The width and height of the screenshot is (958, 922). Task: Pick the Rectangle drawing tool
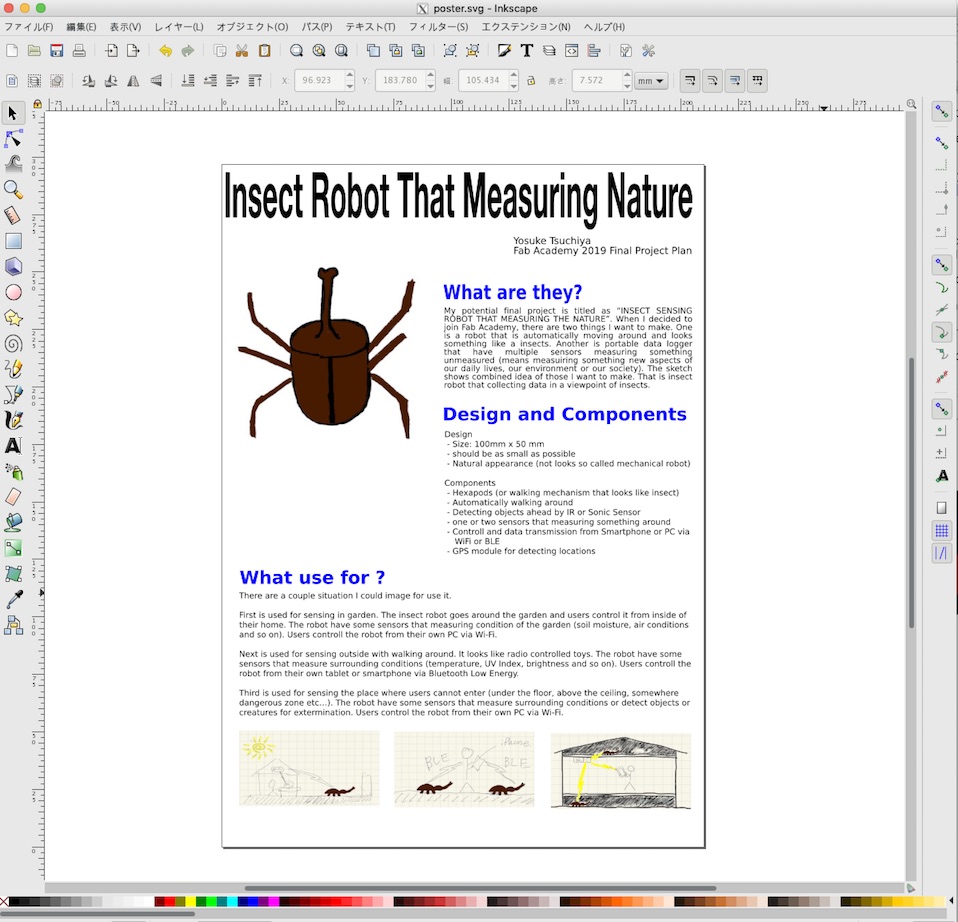pyautogui.click(x=13, y=241)
